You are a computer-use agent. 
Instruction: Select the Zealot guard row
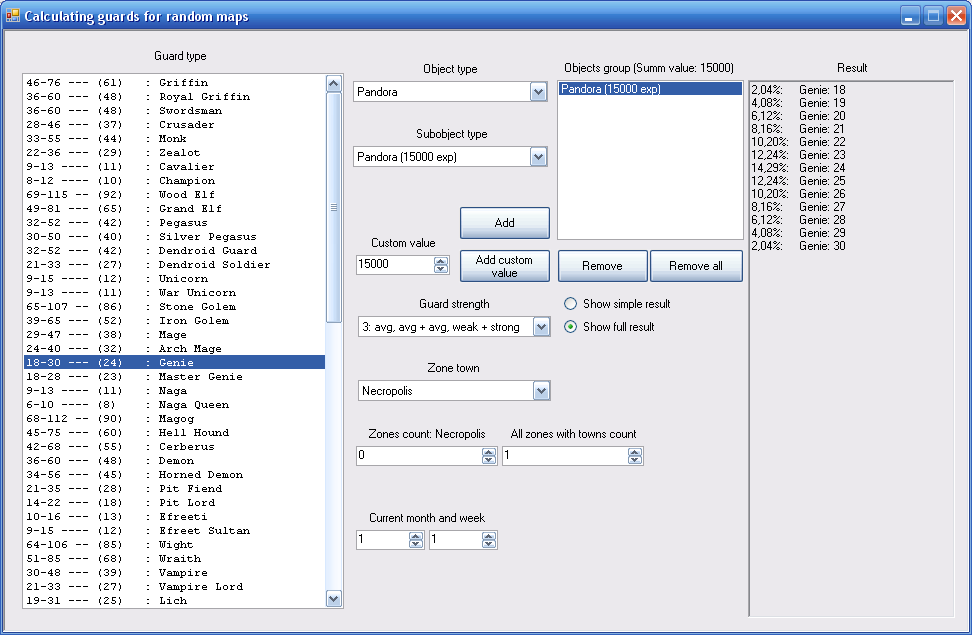click(x=174, y=153)
